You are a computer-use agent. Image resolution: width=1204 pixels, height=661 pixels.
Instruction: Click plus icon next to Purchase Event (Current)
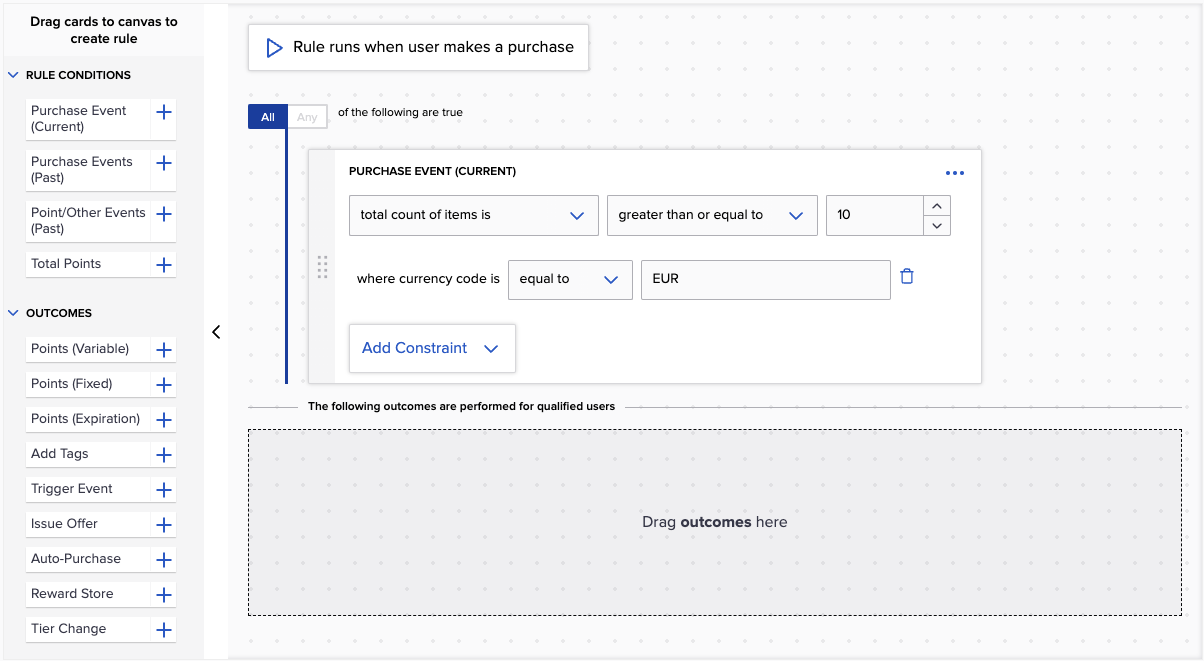164,112
